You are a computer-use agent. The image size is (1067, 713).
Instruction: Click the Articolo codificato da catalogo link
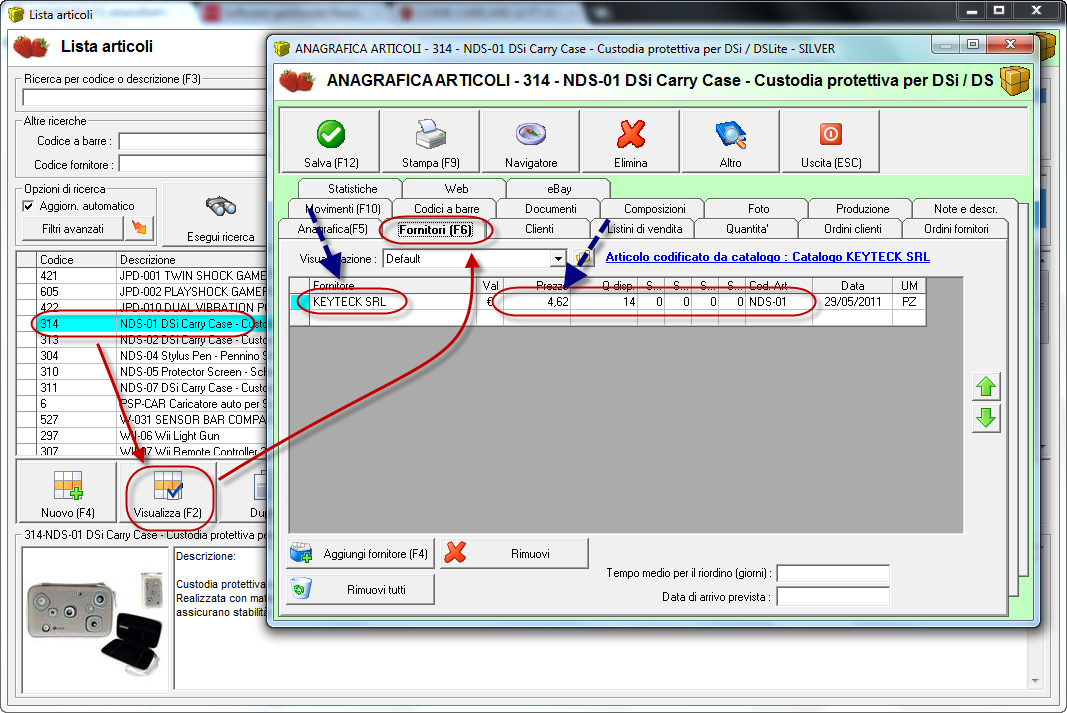click(x=767, y=256)
